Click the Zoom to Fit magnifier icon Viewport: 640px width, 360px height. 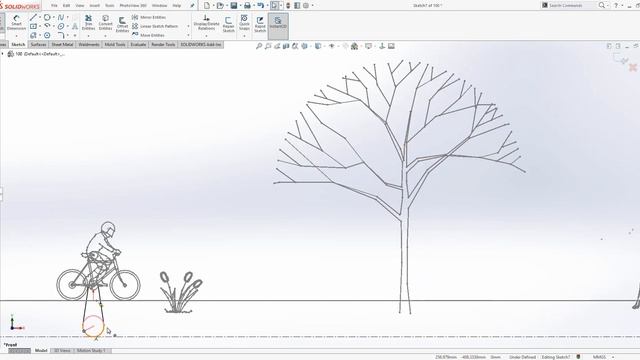pos(259,46)
